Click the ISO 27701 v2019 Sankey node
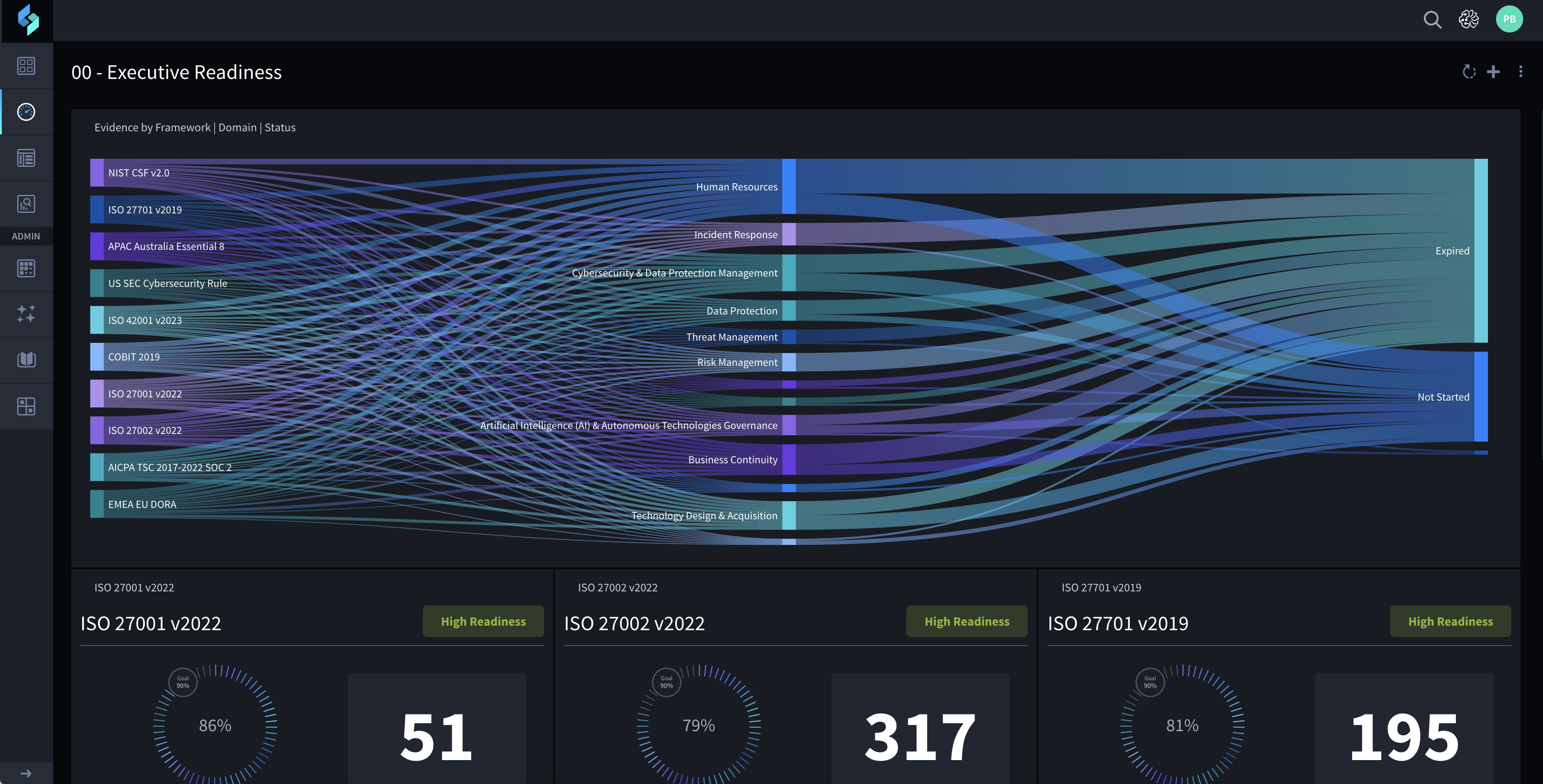Viewport: 1543px width, 784px height. [97, 210]
